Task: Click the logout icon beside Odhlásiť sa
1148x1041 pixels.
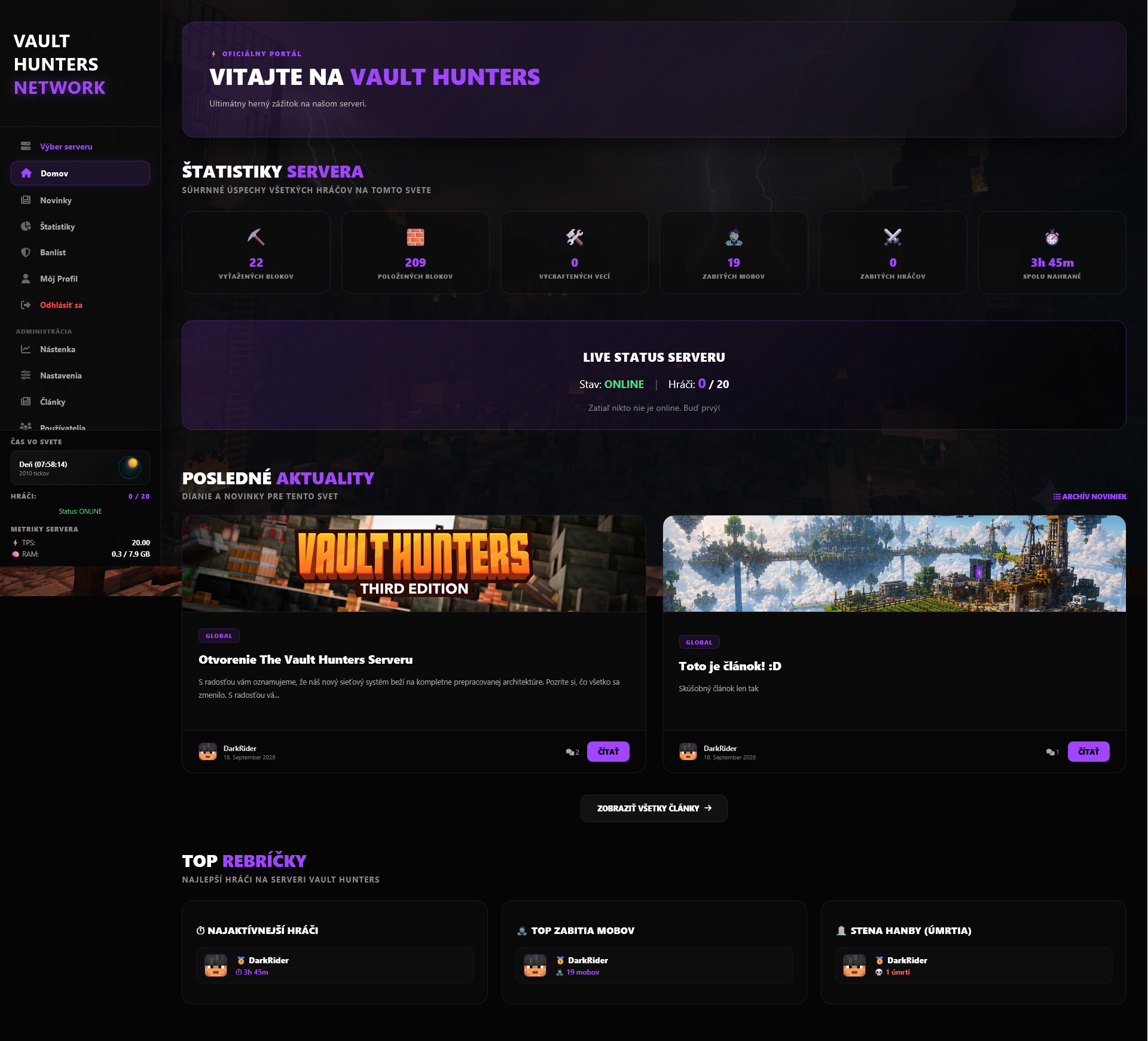Action: (x=26, y=305)
